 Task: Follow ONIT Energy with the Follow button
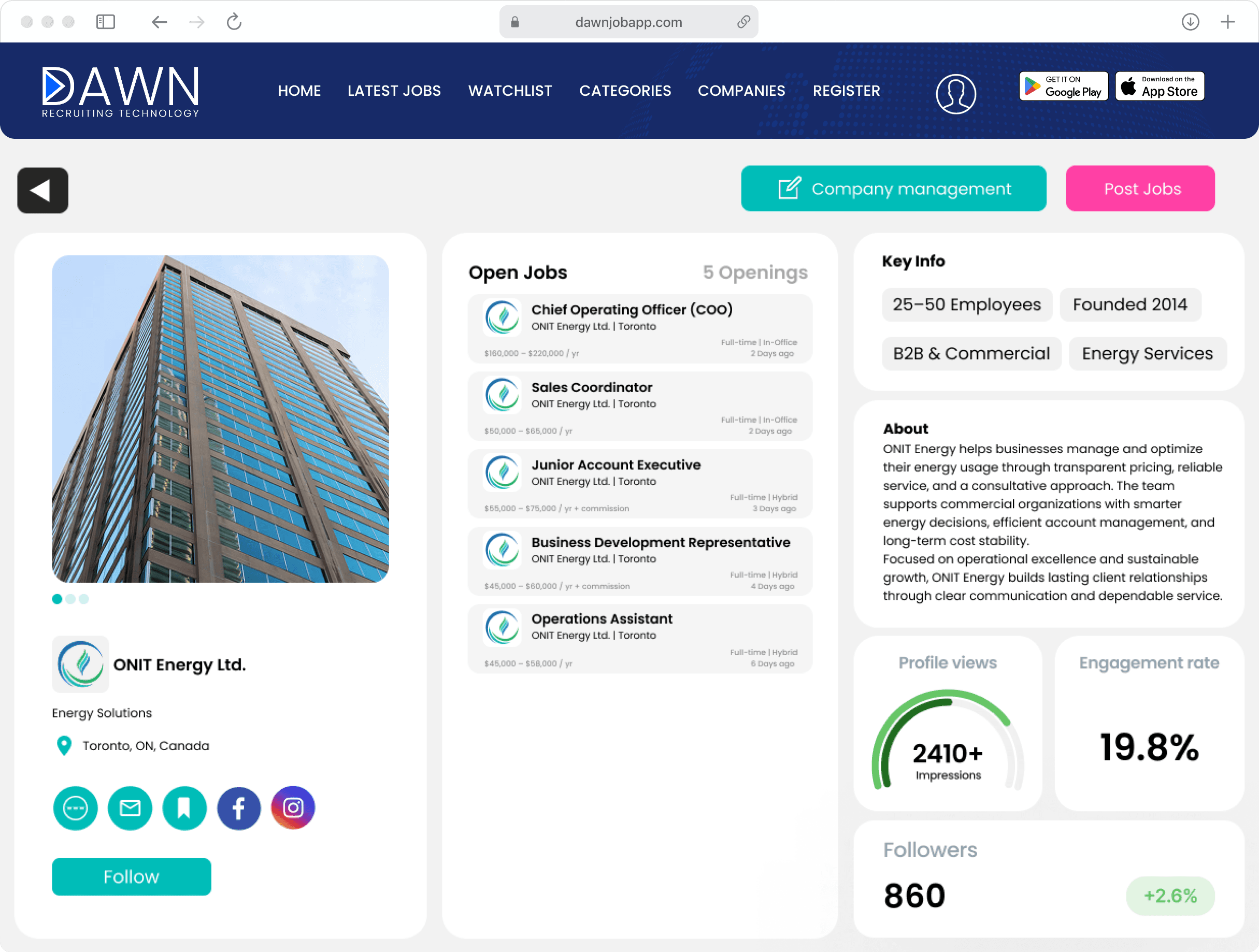tap(132, 876)
